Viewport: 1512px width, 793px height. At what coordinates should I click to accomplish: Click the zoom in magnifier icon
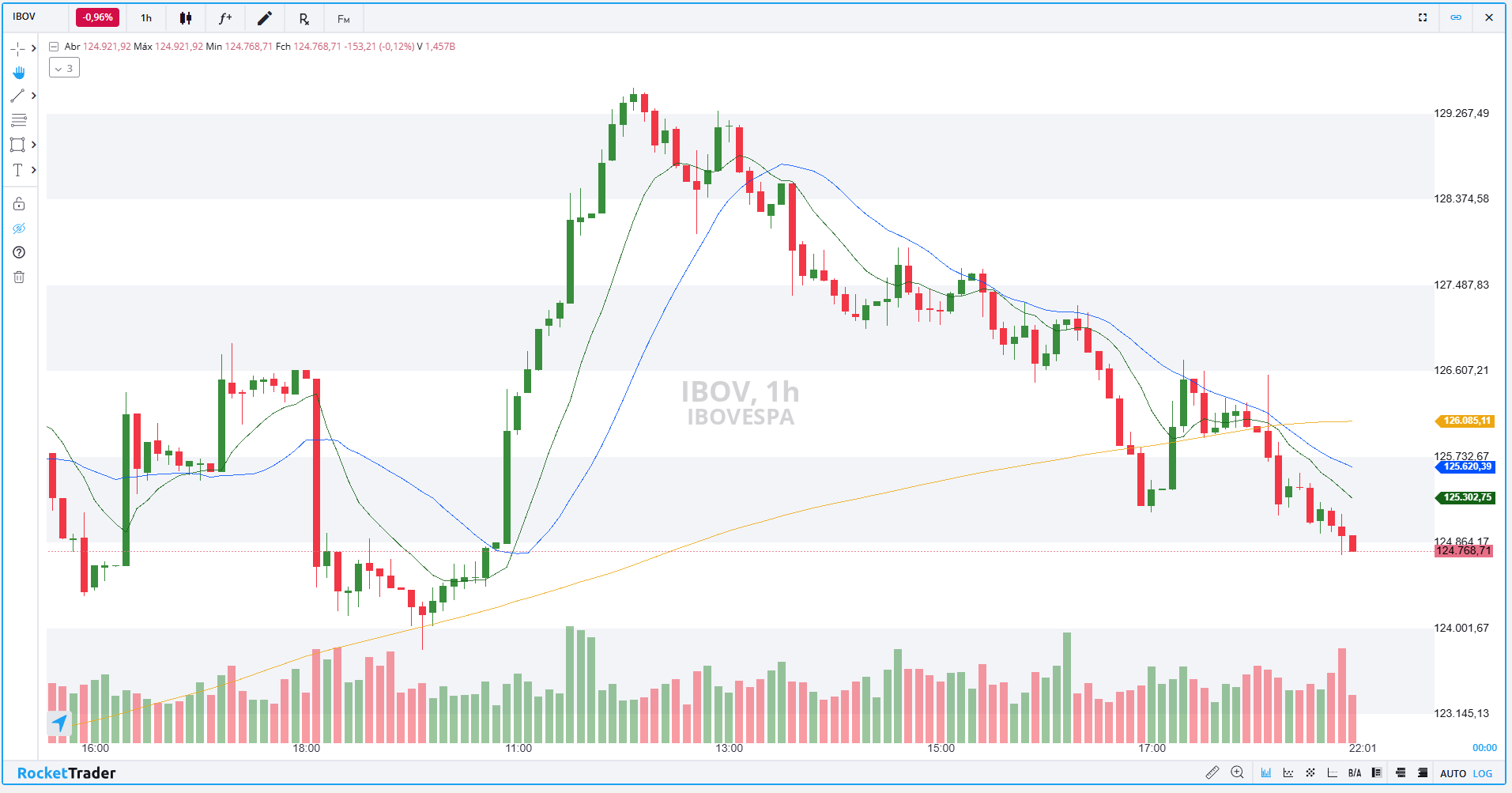(1238, 772)
